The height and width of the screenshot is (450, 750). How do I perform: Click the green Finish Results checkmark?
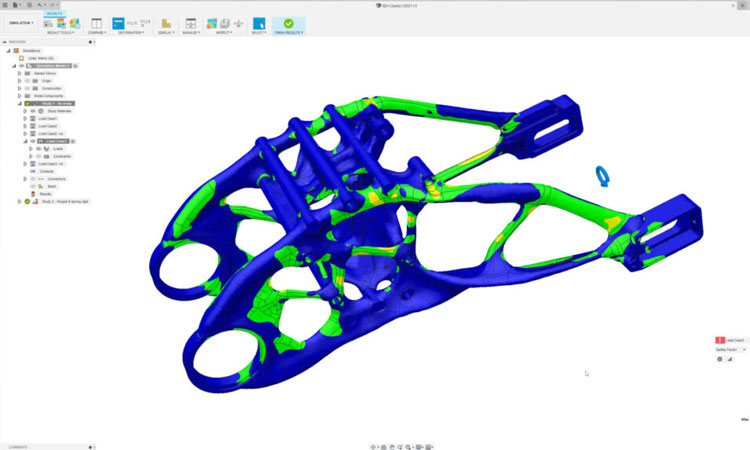(288, 23)
